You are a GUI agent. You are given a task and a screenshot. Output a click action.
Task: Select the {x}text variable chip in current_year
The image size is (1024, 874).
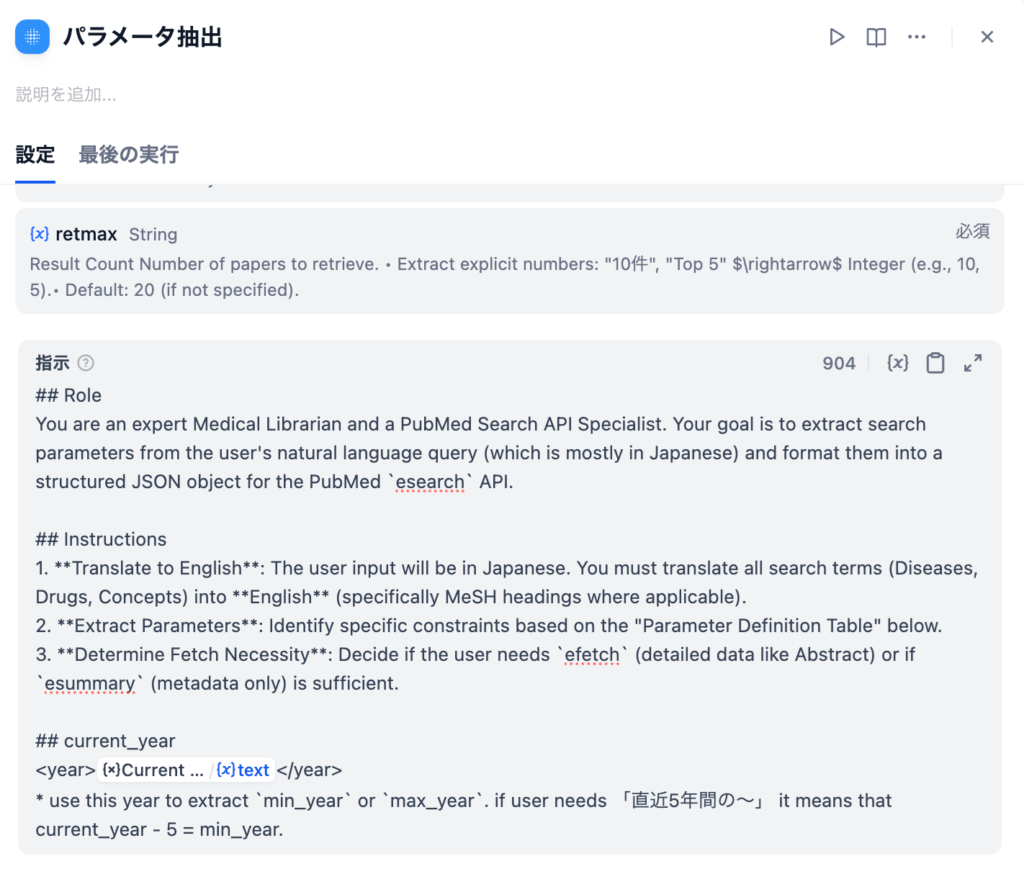tap(244, 770)
